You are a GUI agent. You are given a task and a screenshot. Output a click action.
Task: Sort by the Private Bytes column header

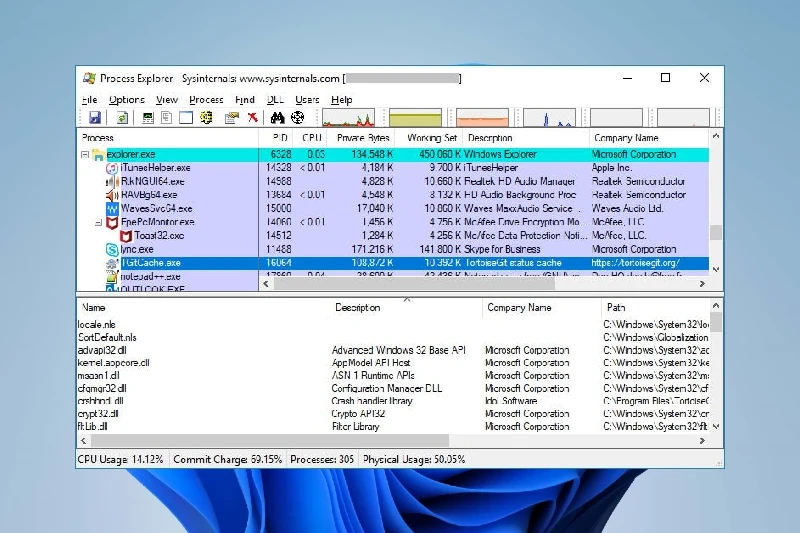click(x=362, y=138)
